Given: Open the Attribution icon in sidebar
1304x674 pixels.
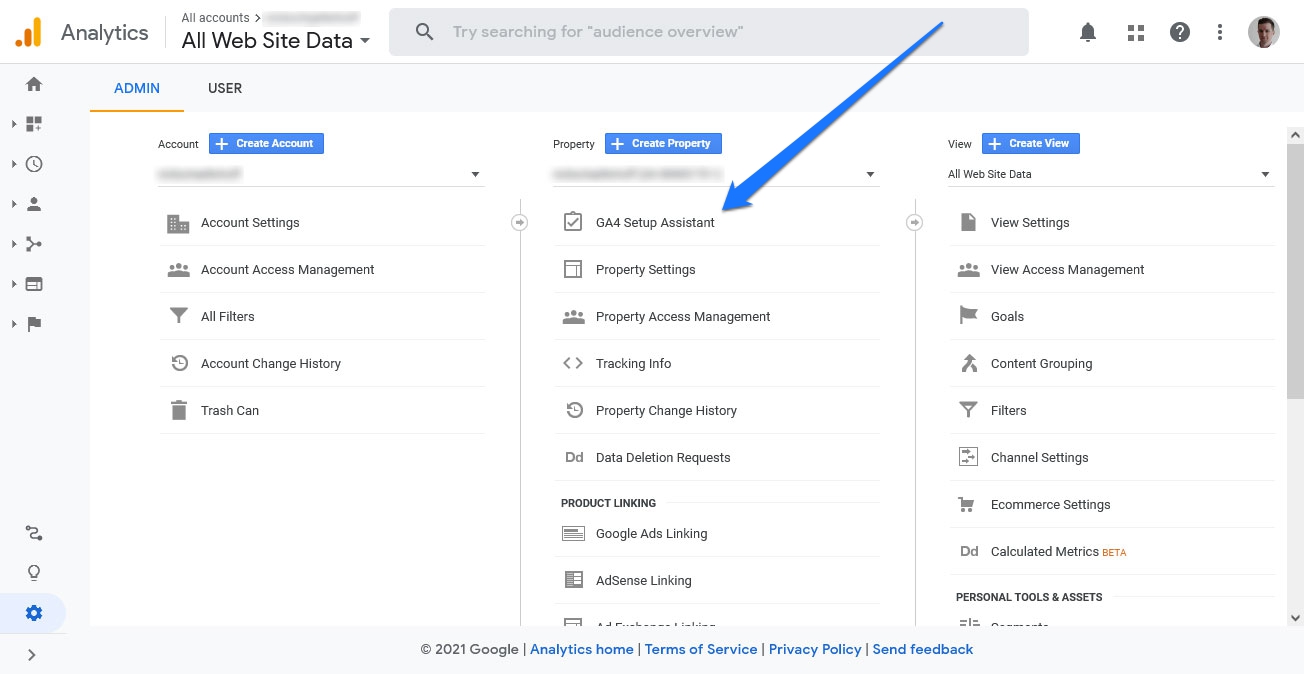Looking at the screenshot, I should click(x=34, y=533).
